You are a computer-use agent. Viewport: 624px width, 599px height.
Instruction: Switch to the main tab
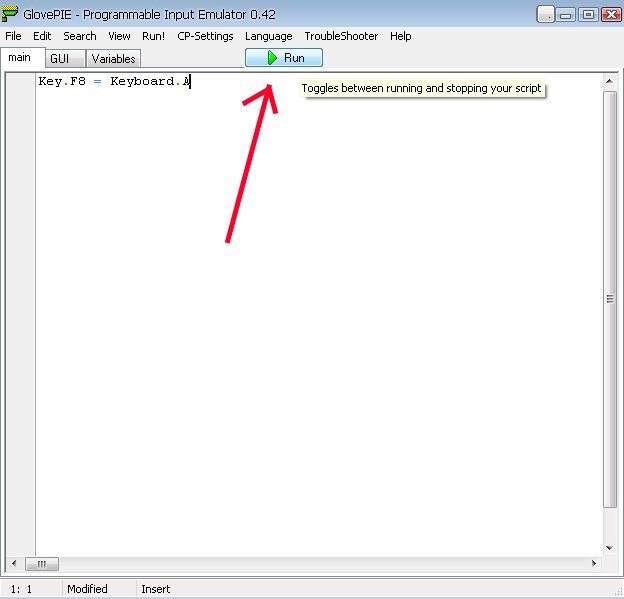click(22, 58)
